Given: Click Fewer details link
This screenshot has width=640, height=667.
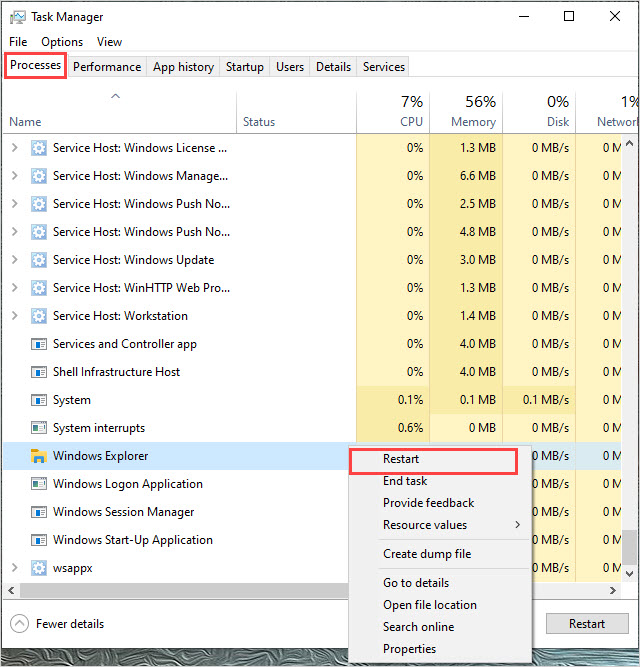Looking at the screenshot, I should (x=70, y=624).
